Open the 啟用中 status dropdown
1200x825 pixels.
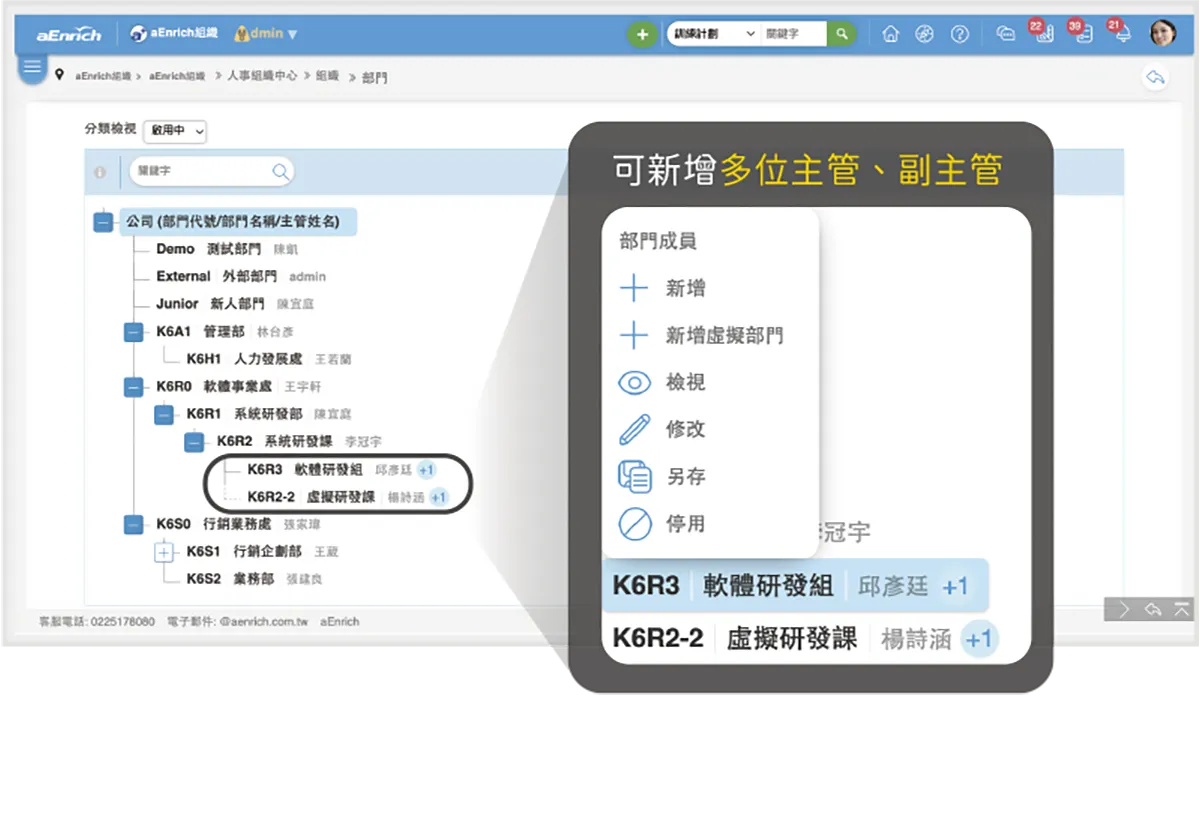174,131
